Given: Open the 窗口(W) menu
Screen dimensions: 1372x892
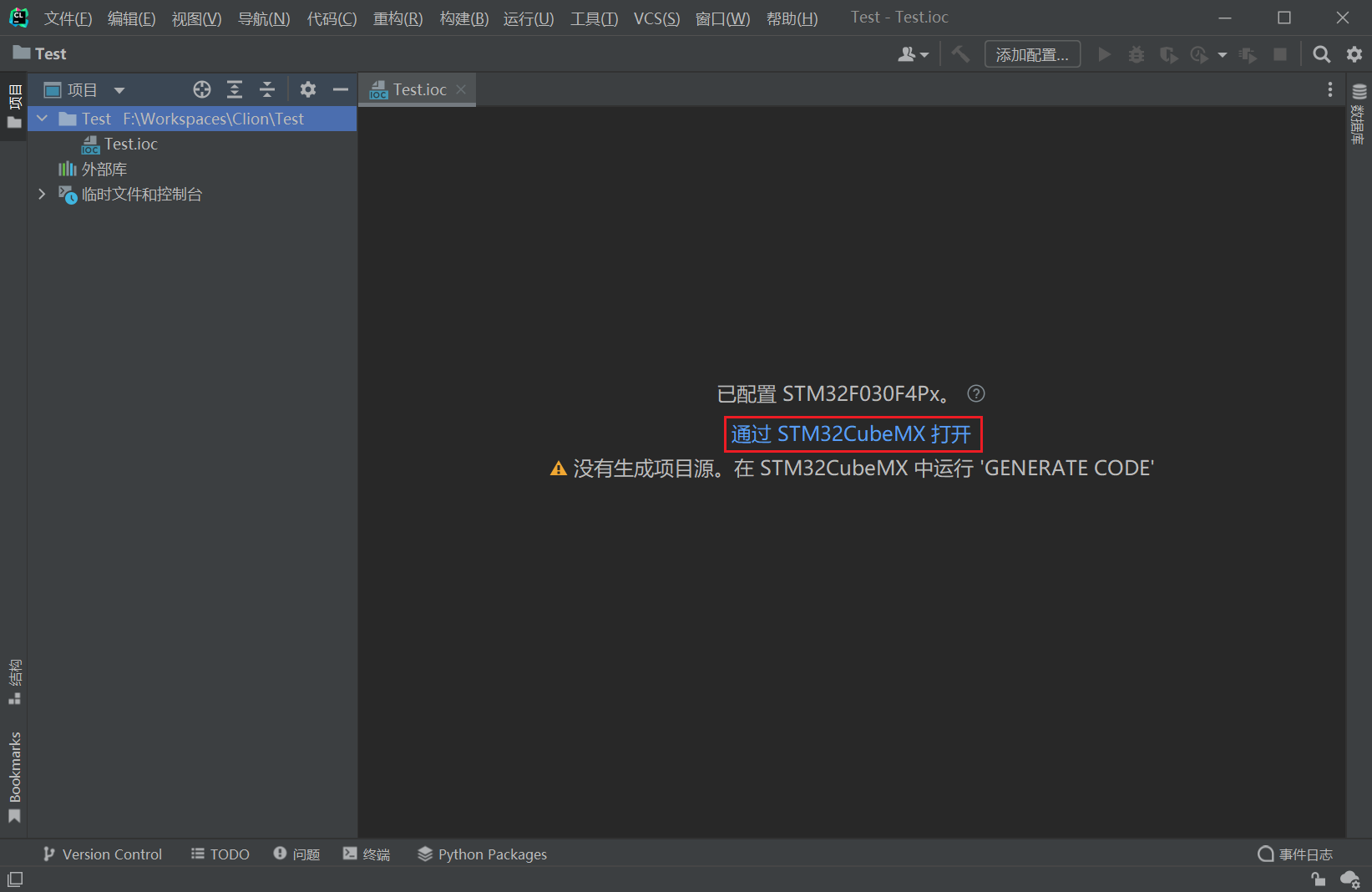Looking at the screenshot, I should click(x=722, y=18).
